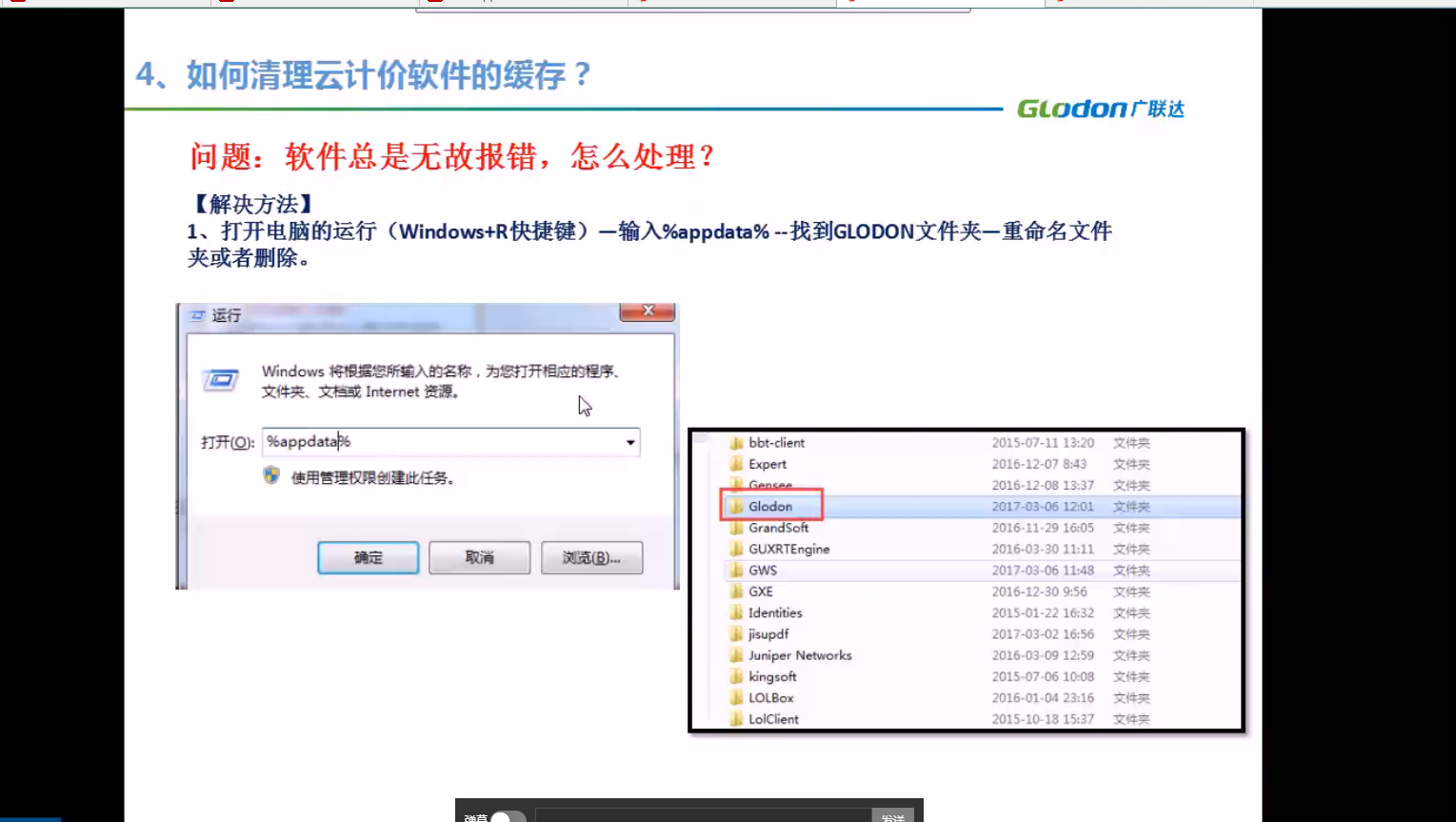
Task: Click the GWS folder icon
Action: click(x=736, y=571)
